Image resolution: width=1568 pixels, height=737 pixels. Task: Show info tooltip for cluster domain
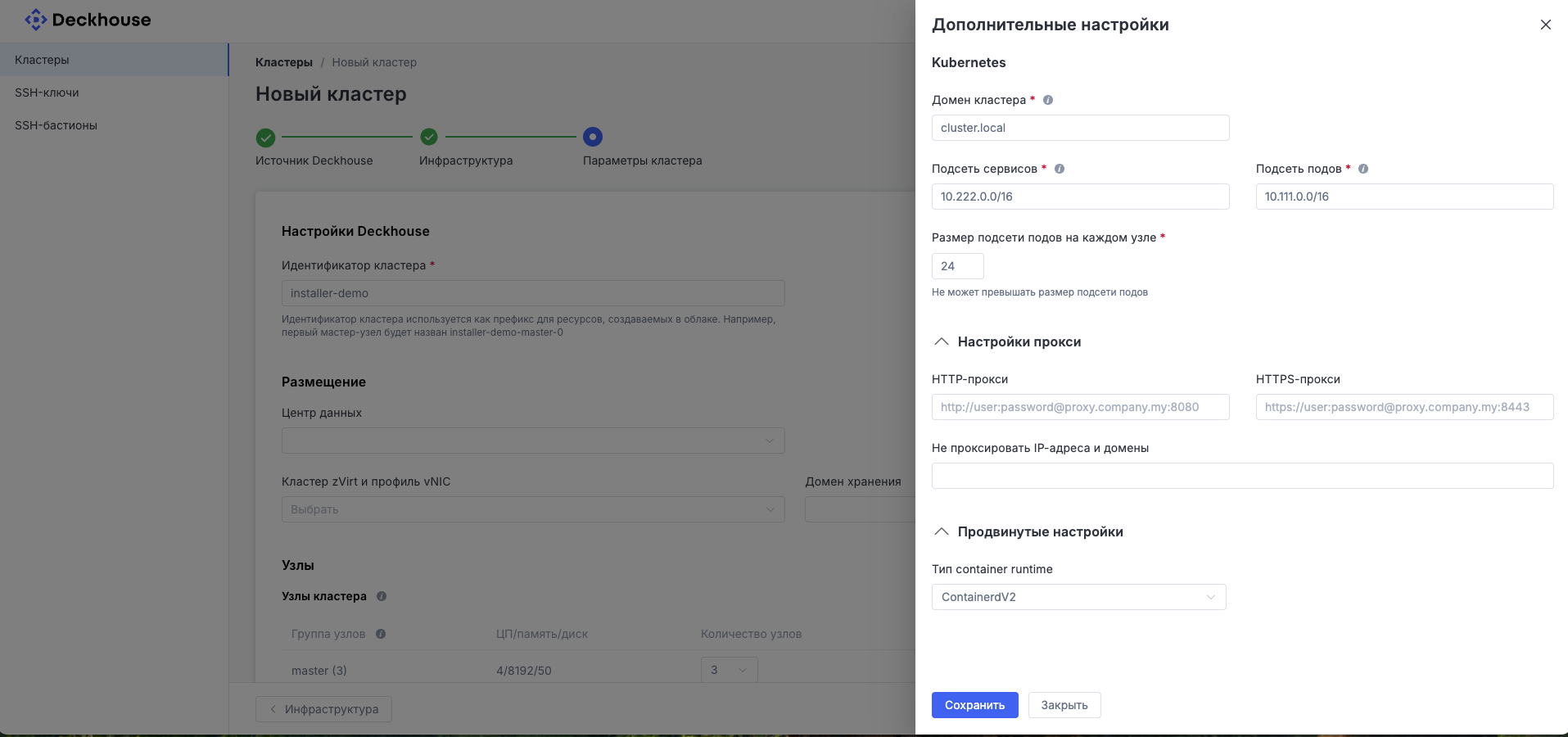(x=1048, y=100)
